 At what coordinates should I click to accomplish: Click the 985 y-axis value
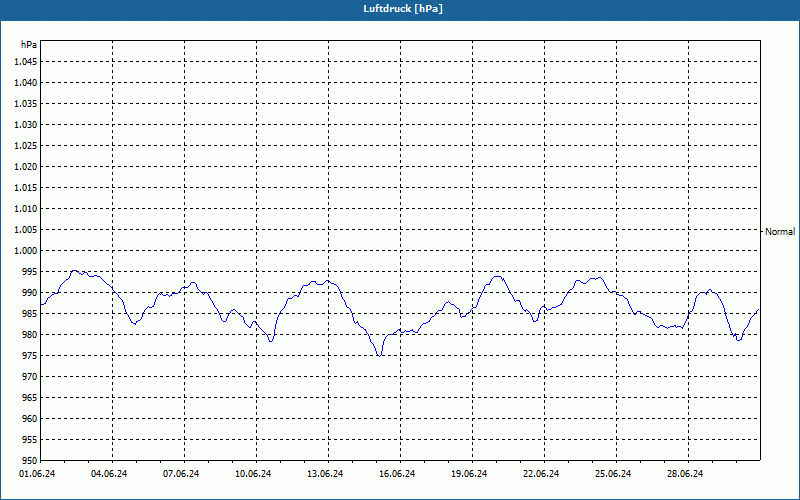tap(30, 314)
